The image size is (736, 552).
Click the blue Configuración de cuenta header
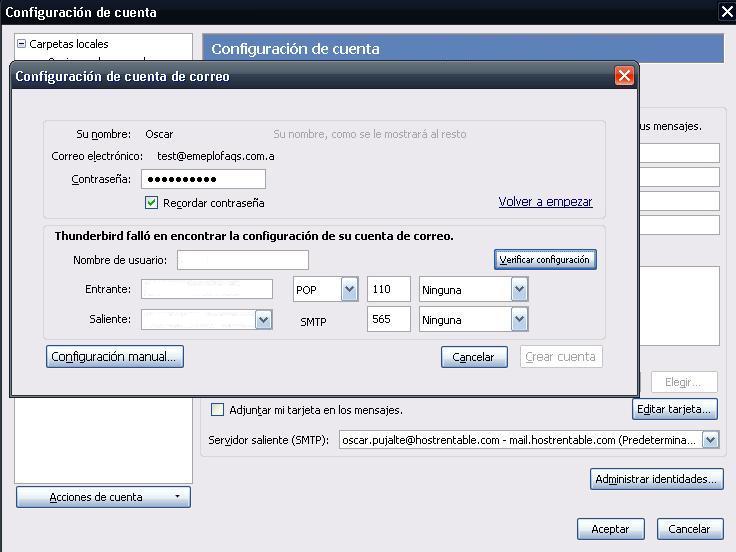(463, 48)
